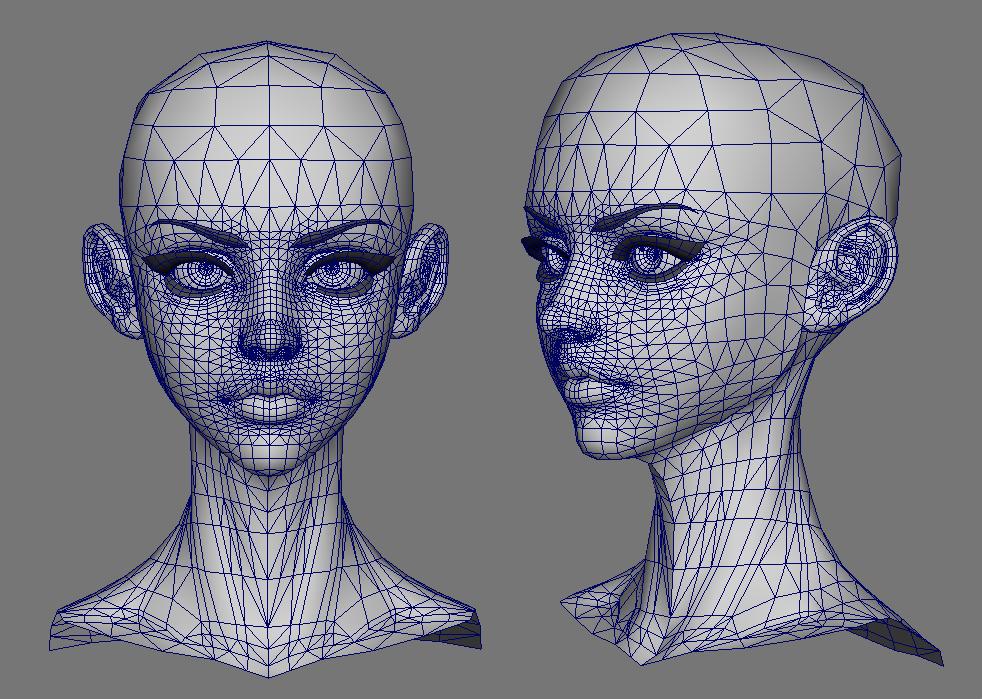Select the three-quarter view head's visible ear
The height and width of the screenshot is (699, 982).
pos(854,274)
